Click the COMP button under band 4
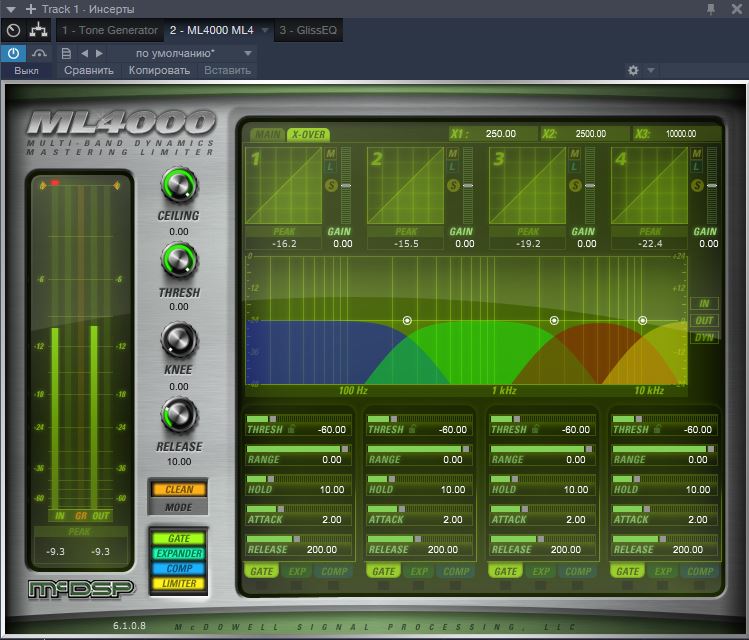The height and width of the screenshot is (640, 749). click(700, 572)
